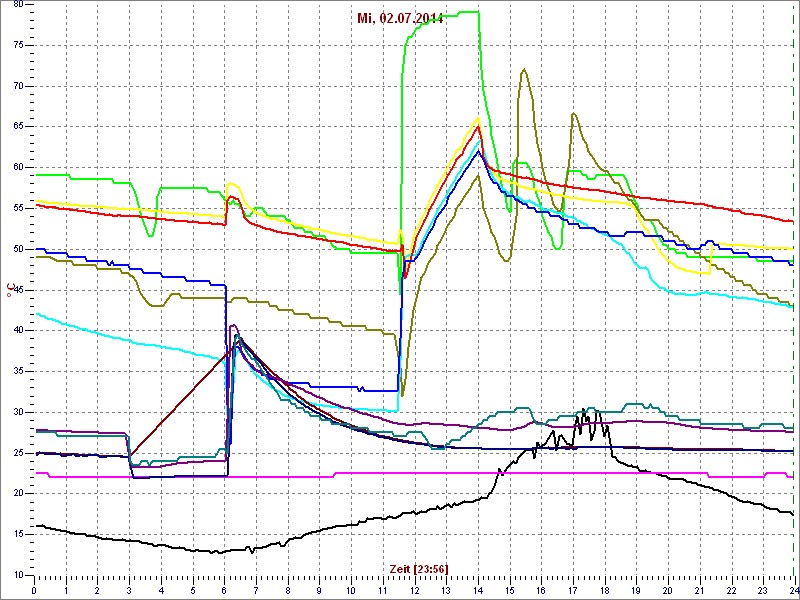Viewport: 800px width, 600px height.
Task: Click hour label 16 on time axis
Action: [x=540, y=590]
